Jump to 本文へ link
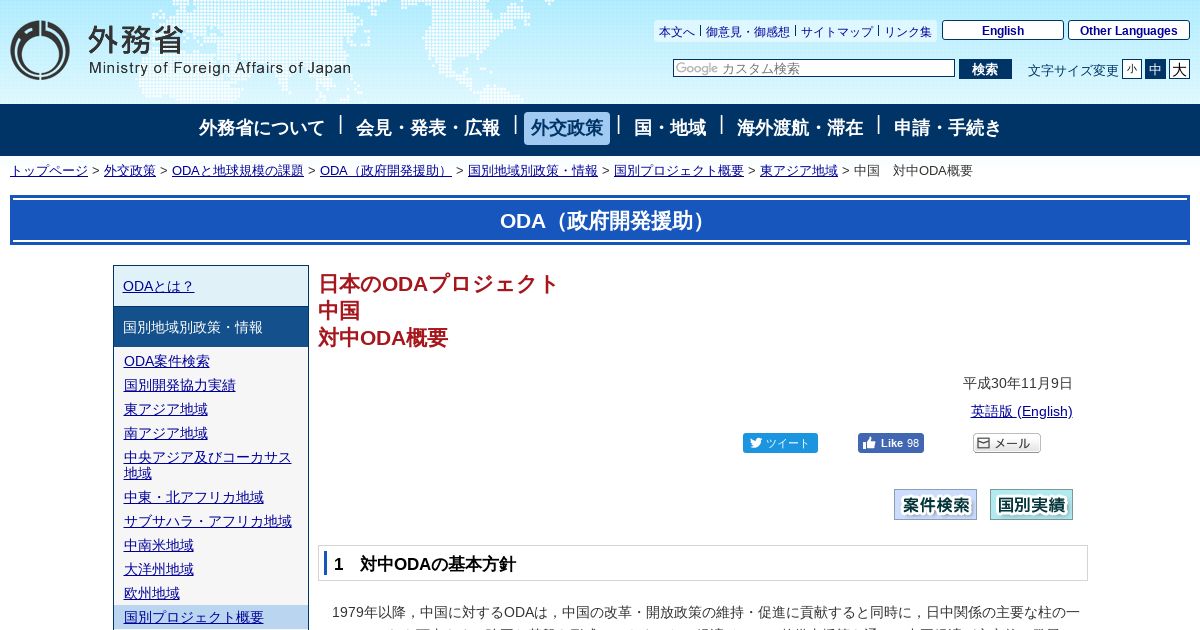The width and height of the screenshot is (1200, 630). 677,32
